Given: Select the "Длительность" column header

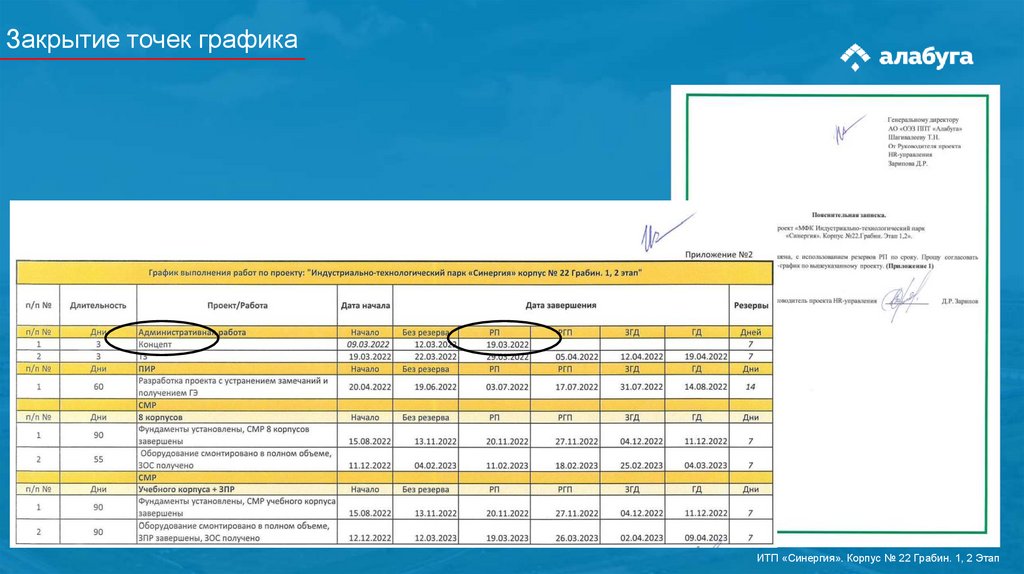Looking at the screenshot, I should (x=98, y=305).
